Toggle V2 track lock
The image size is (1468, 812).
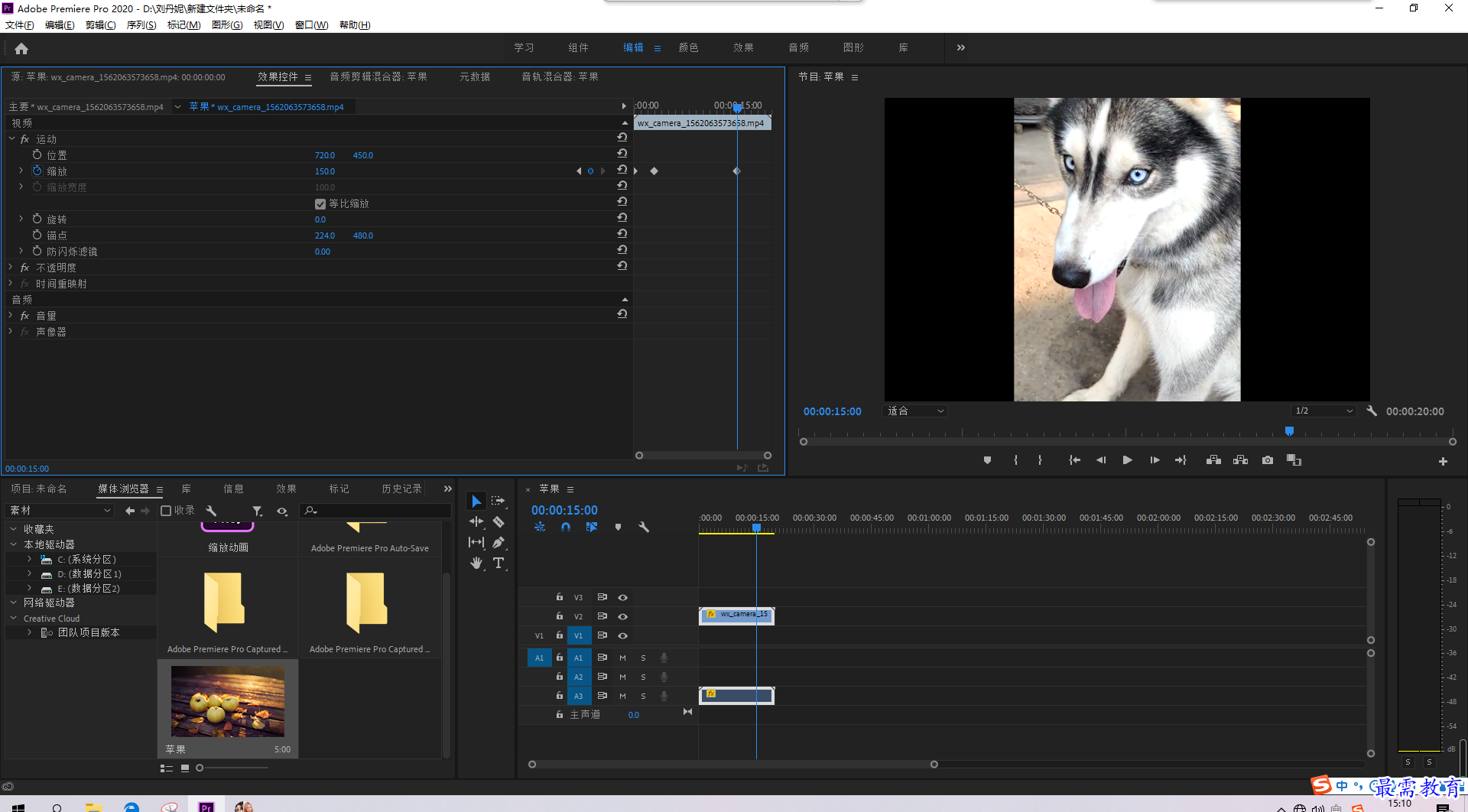click(x=560, y=615)
